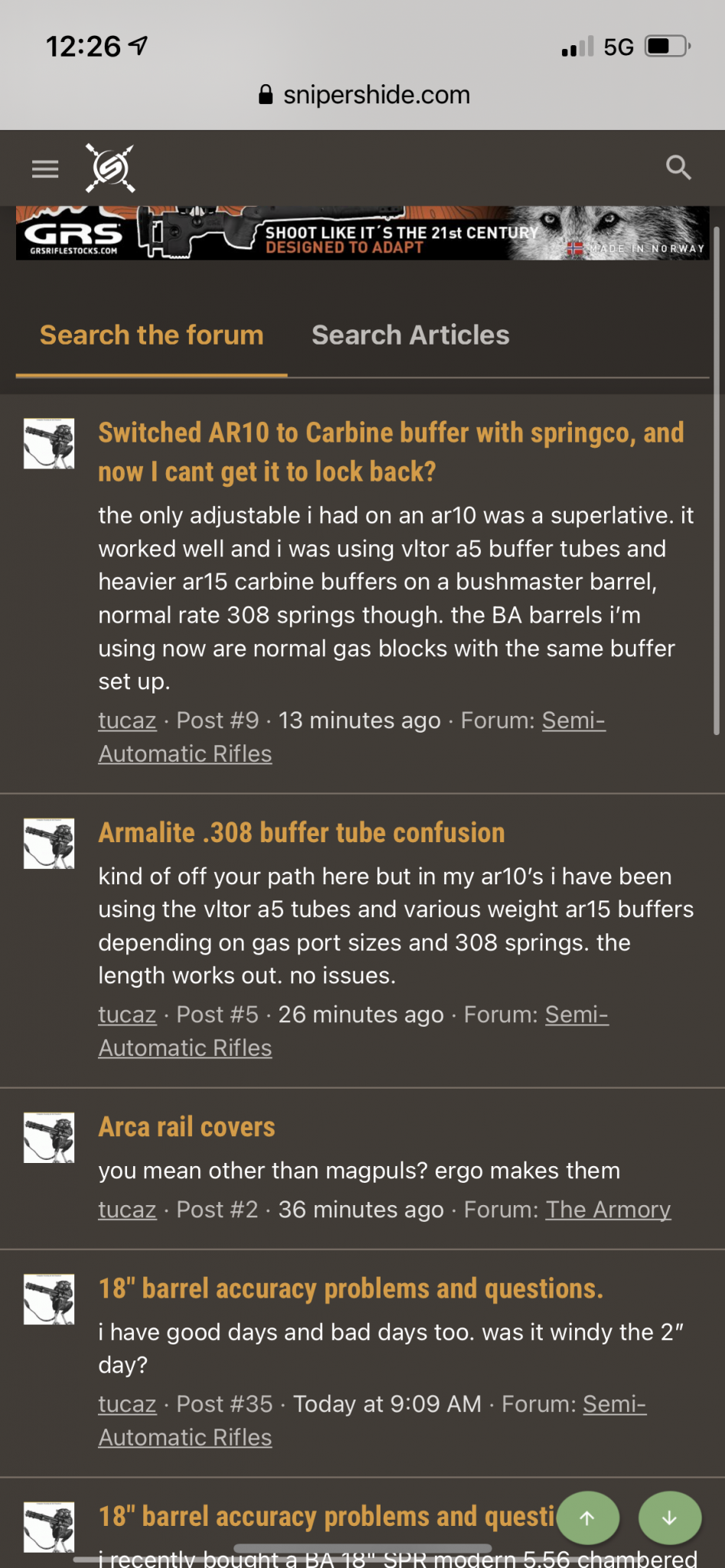The width and height of the screenshot is (725, 1568).
Task: Tap the lock icon next to snipershide.com
Action: [266, 95]
